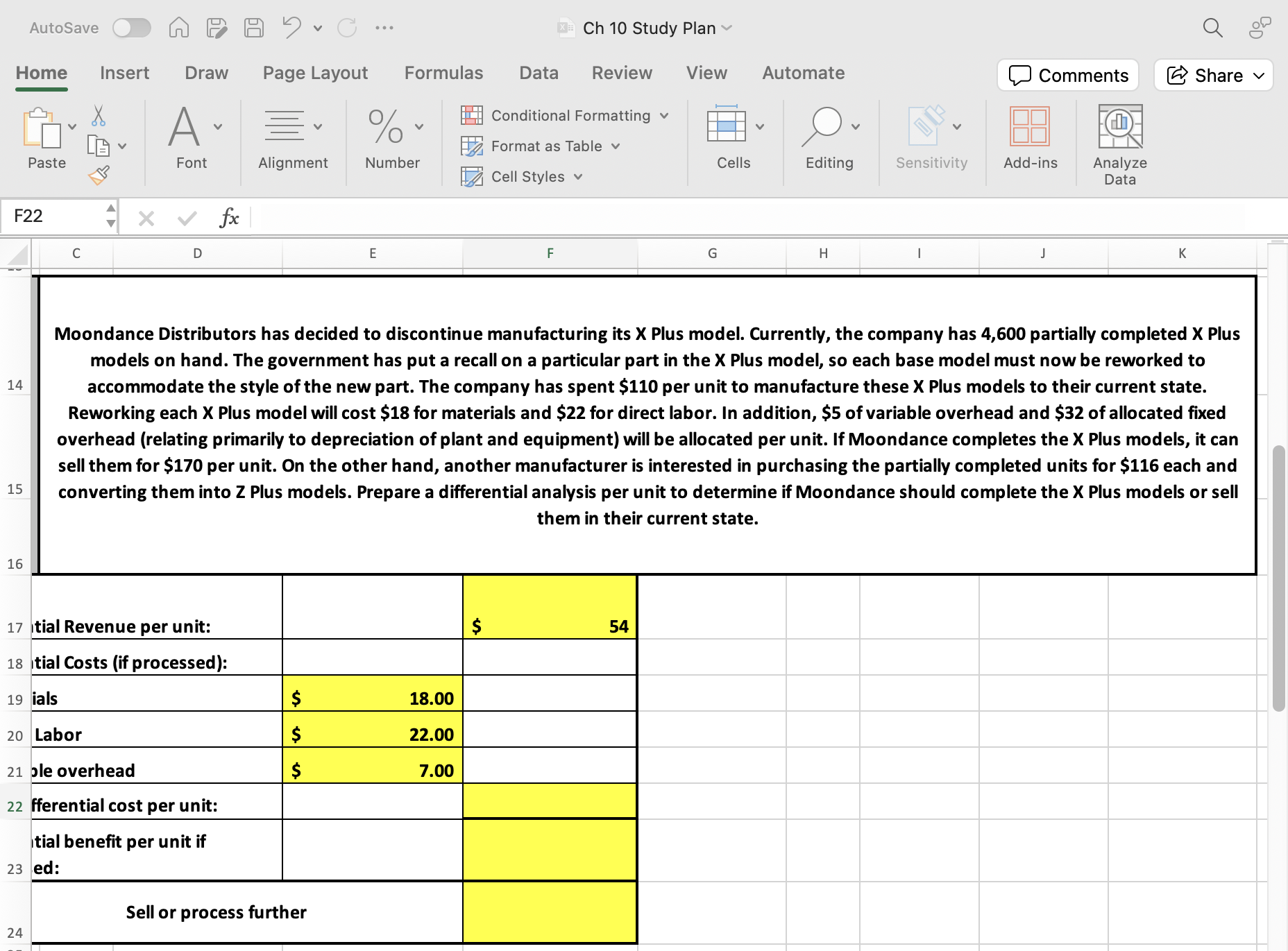This screenshot has height=951, width=1288.
Task: Click the Save floppy disk icon
Action: pos(254,28)
